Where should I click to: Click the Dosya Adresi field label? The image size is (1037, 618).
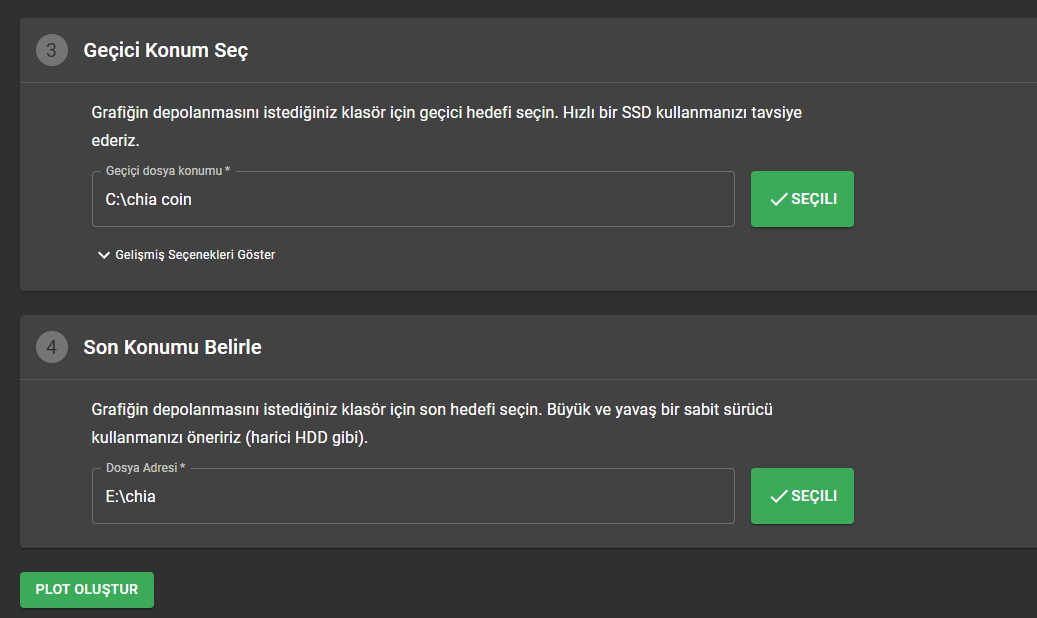click(x=145, y=468)
